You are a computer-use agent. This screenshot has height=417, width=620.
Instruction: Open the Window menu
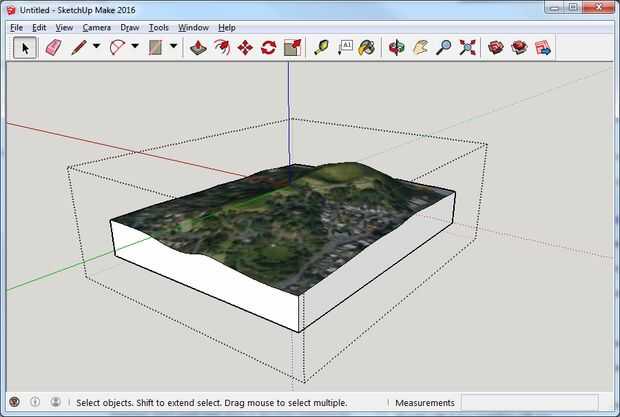[x=193, y=28]
